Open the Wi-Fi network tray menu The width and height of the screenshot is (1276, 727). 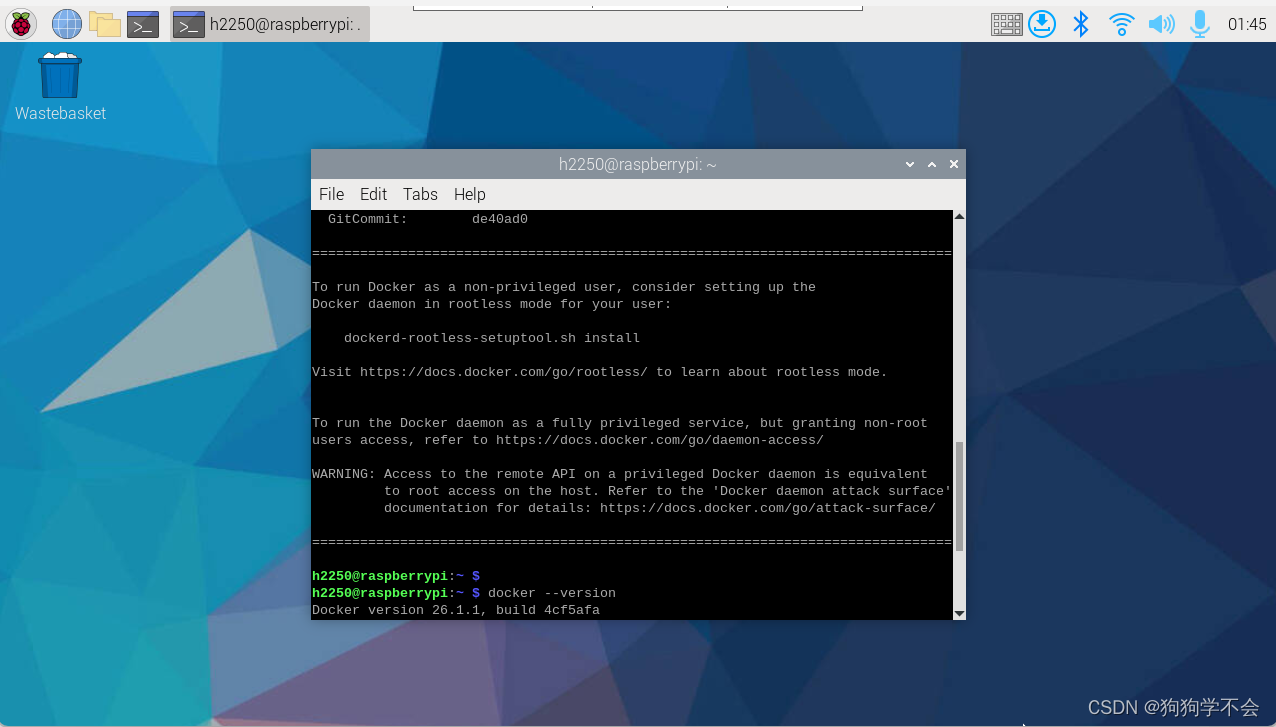(x=1122, y=24)
